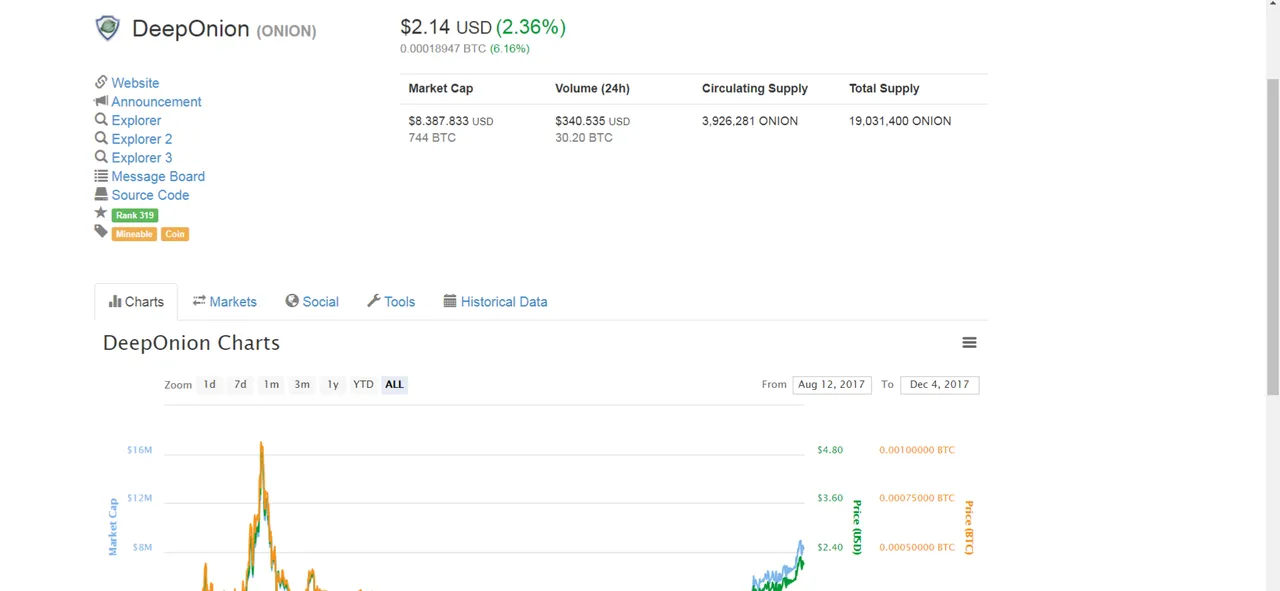Click the Volume (24h) column header
The width and height of the screenshot is (1280, 591).
coord(592,88)
